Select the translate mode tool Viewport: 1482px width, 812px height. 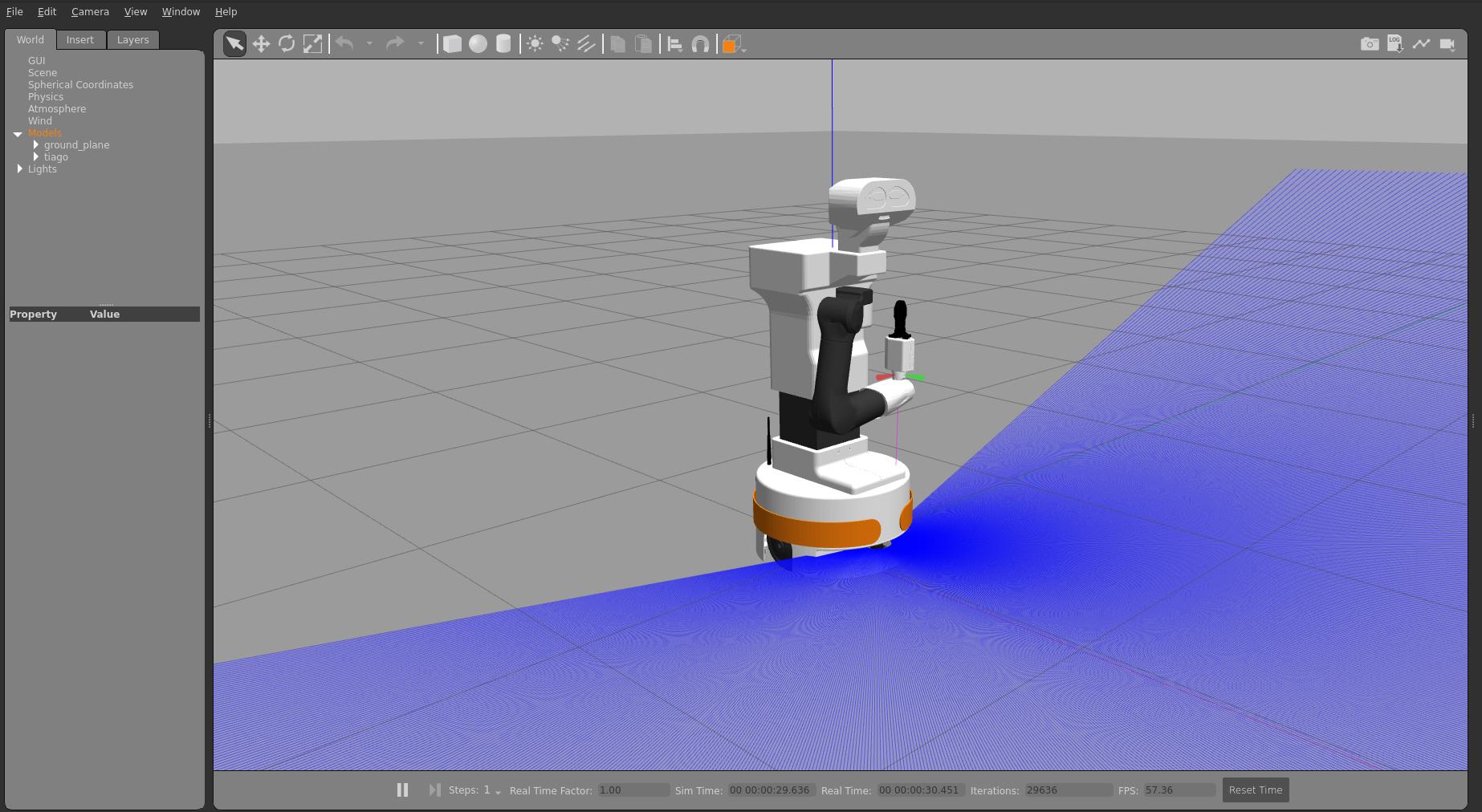point(261,44)
